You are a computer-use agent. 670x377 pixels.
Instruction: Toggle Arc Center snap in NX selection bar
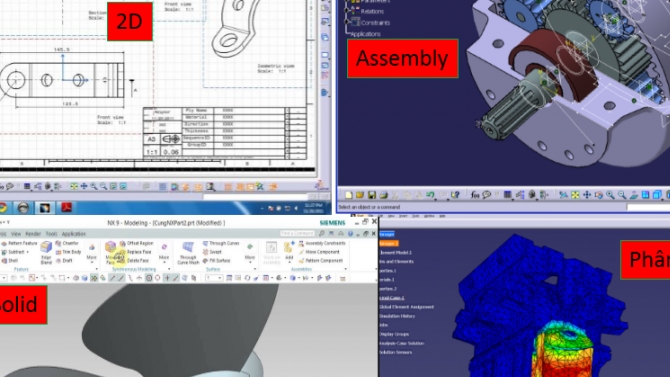(x=149, y=278)
